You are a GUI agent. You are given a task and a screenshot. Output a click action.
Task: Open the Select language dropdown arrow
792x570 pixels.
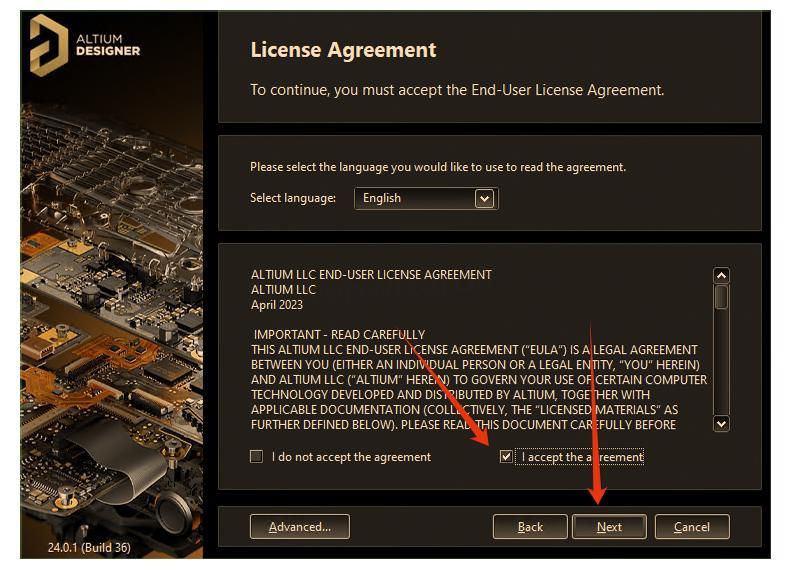[484, 199]
